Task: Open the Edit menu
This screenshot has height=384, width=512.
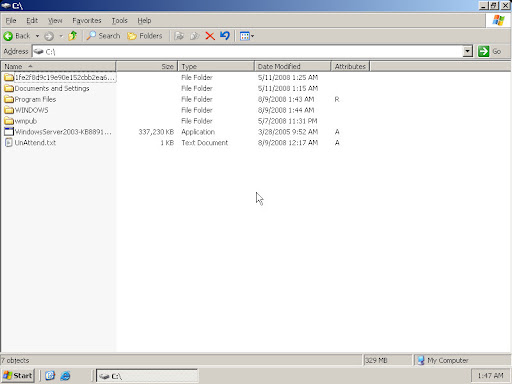Action: [32, 21]
